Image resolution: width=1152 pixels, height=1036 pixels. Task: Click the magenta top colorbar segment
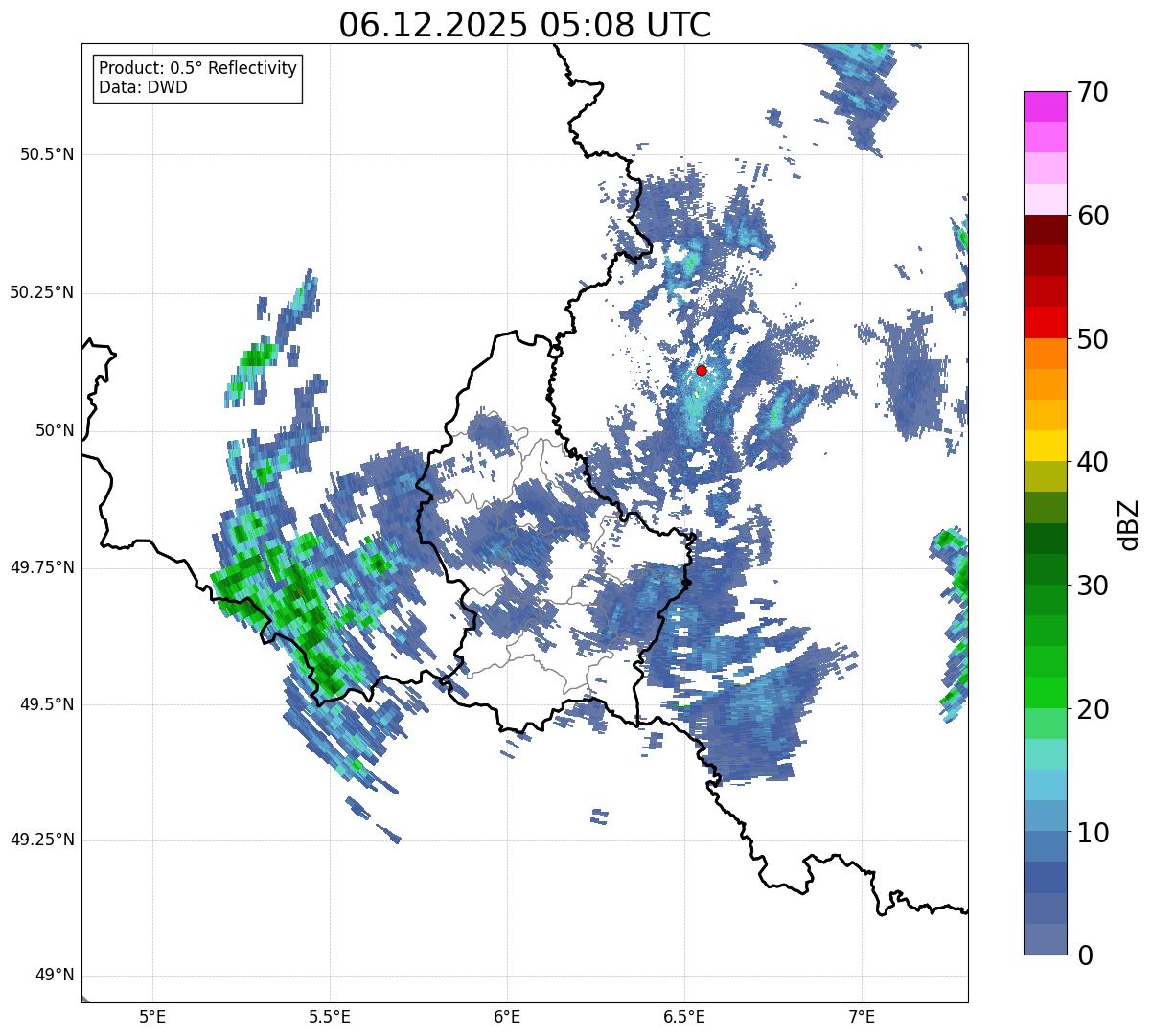1045,106
